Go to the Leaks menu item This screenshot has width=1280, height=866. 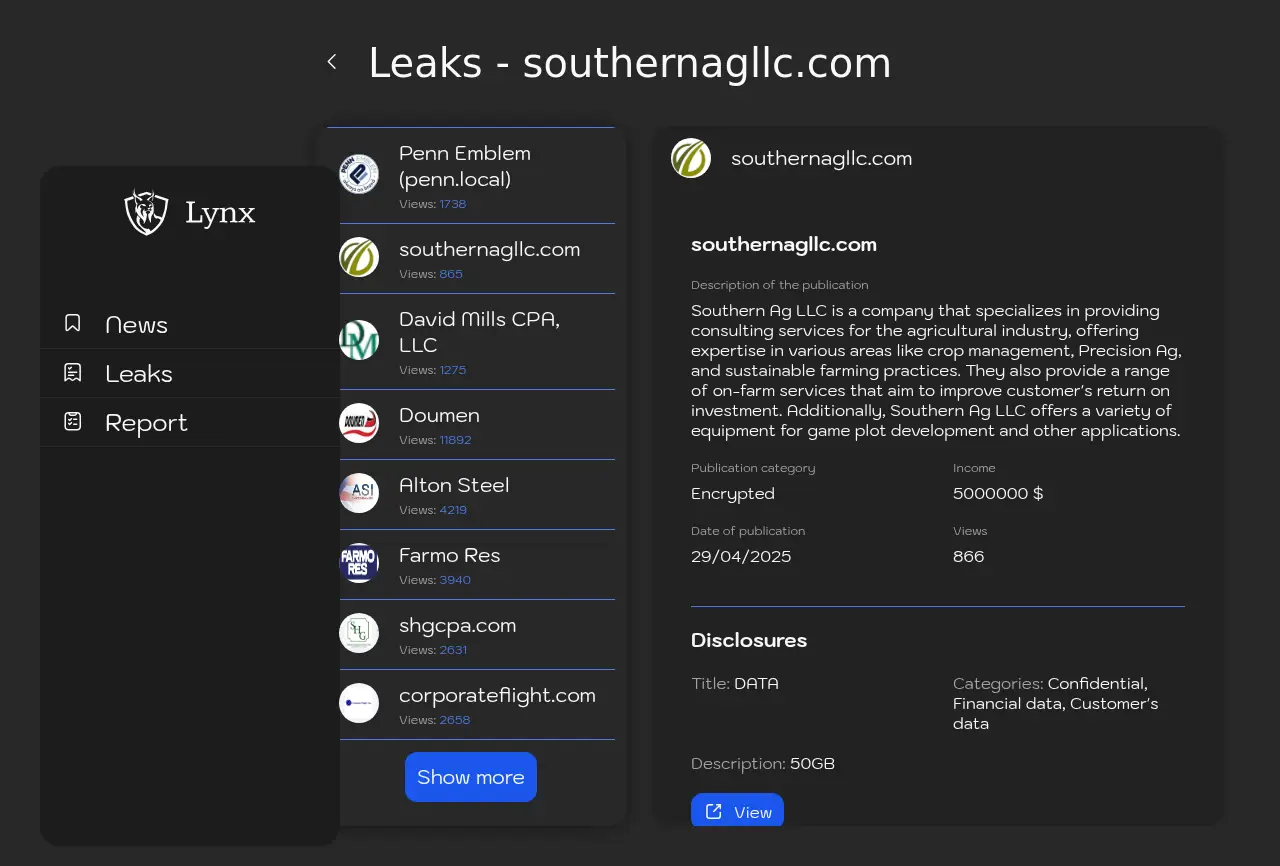139,374
